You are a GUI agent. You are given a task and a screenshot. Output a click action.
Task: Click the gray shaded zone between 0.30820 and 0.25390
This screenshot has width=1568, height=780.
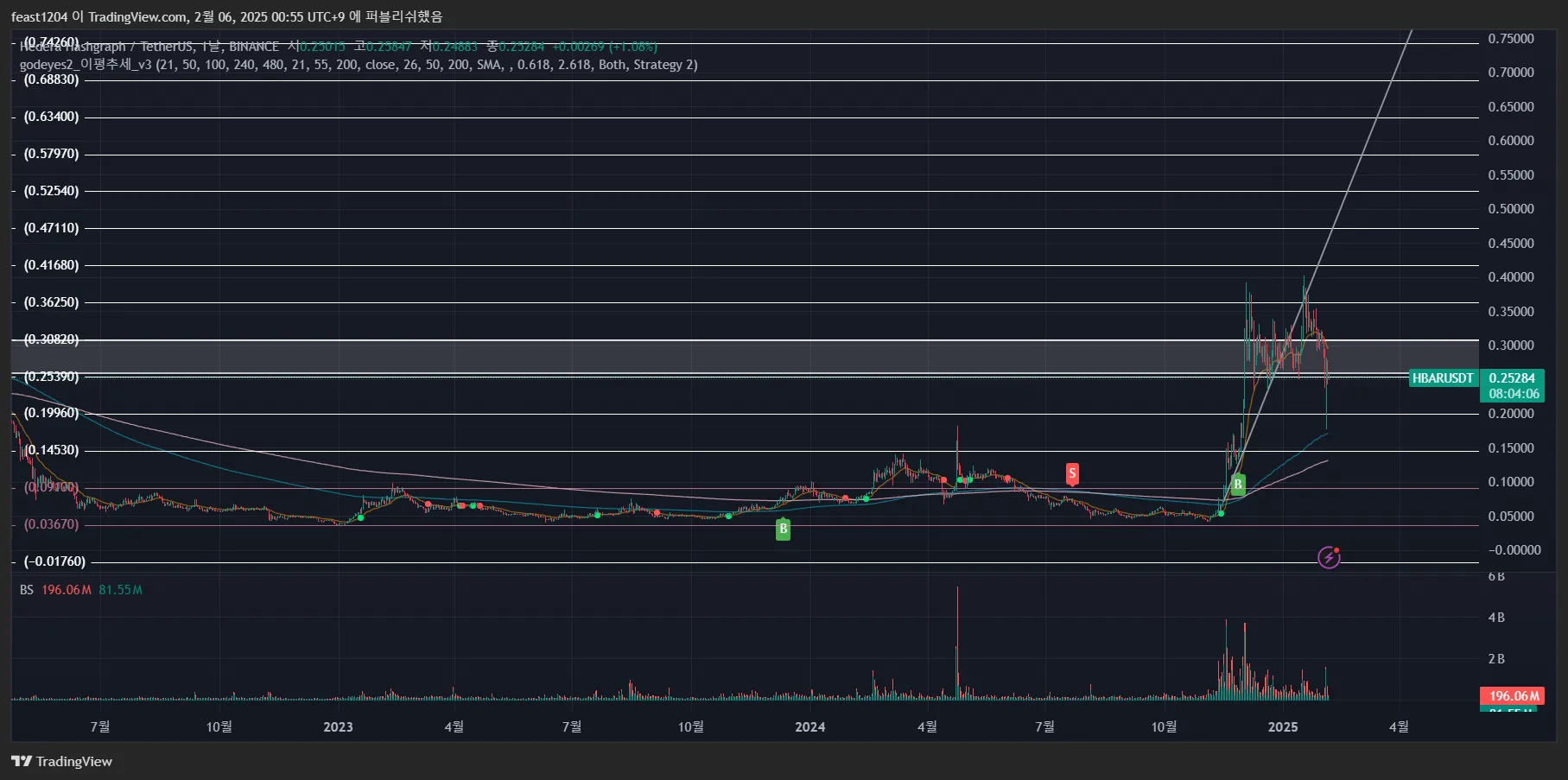click(745, 358)
